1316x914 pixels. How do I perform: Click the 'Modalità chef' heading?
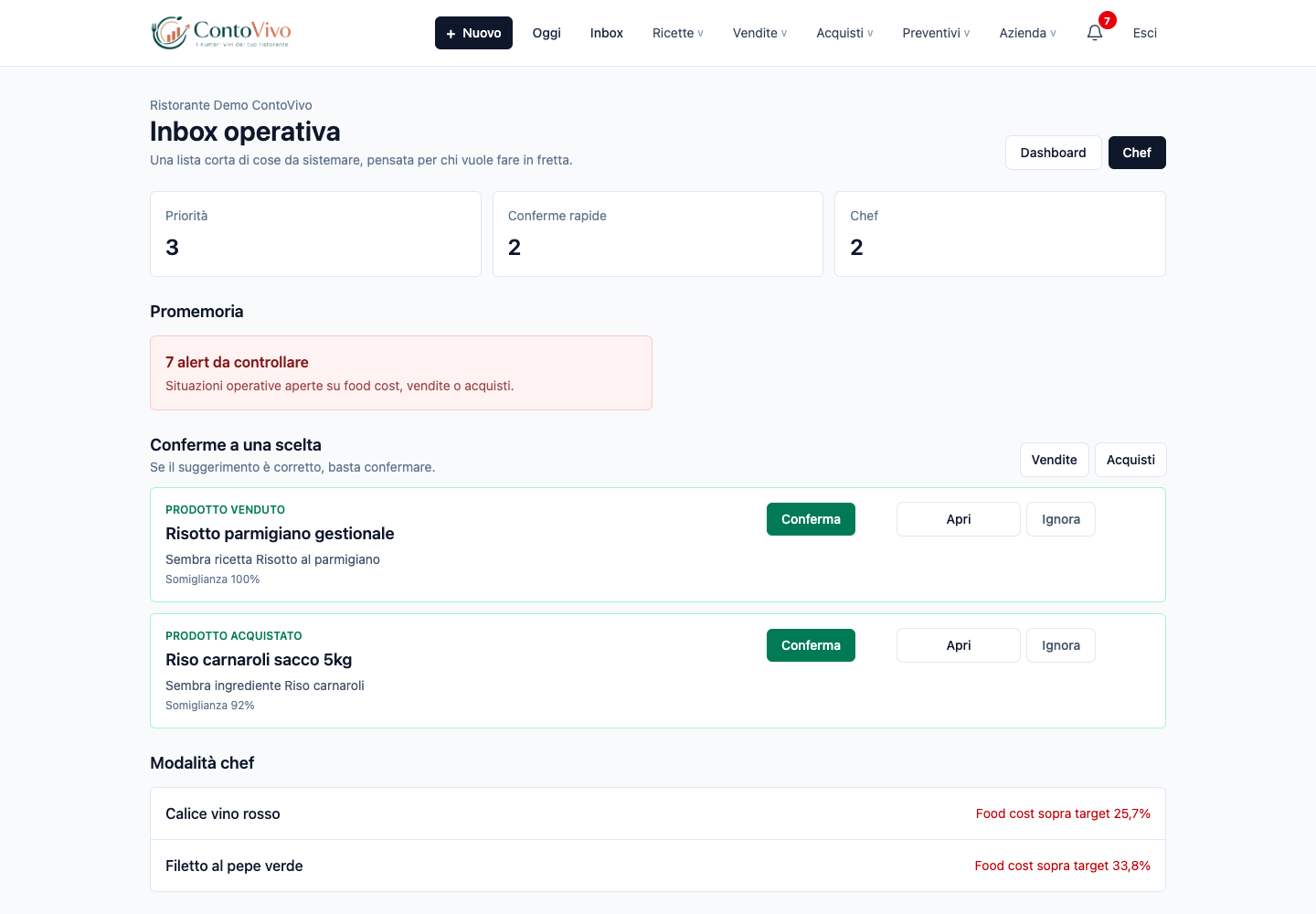click(x=202, y=763)
